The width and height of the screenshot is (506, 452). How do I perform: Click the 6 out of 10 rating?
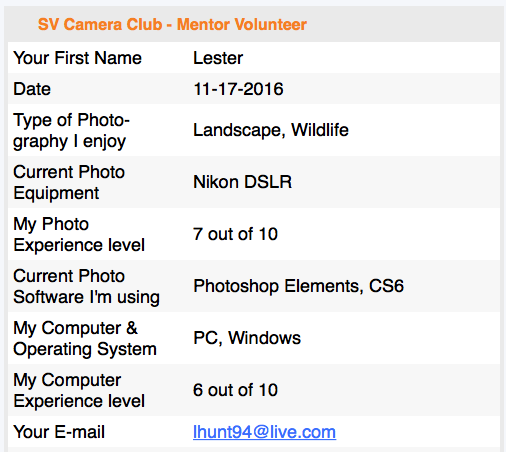(x=235, y=390)
